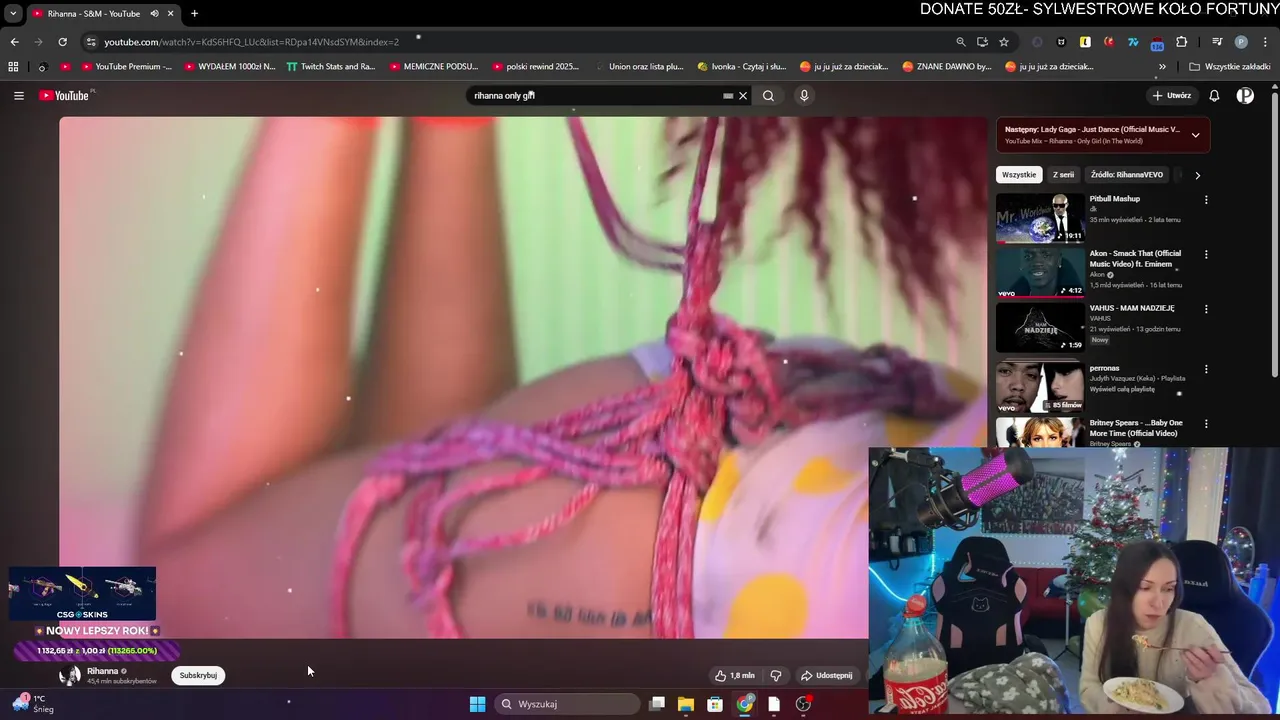
Task: Click the Utwórz create button
Action: 1172,96
